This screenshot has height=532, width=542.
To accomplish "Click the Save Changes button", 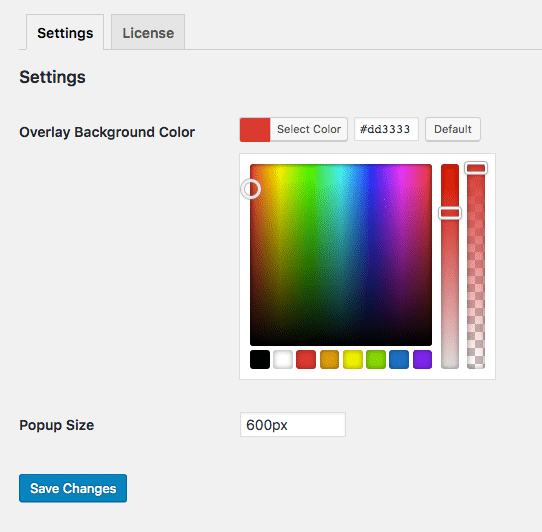I will (73, 488).
